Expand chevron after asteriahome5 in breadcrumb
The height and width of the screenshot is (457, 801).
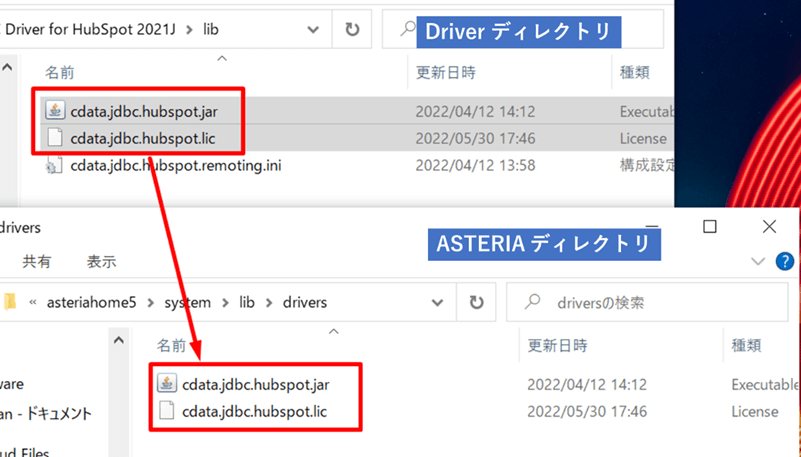[151, 303]
